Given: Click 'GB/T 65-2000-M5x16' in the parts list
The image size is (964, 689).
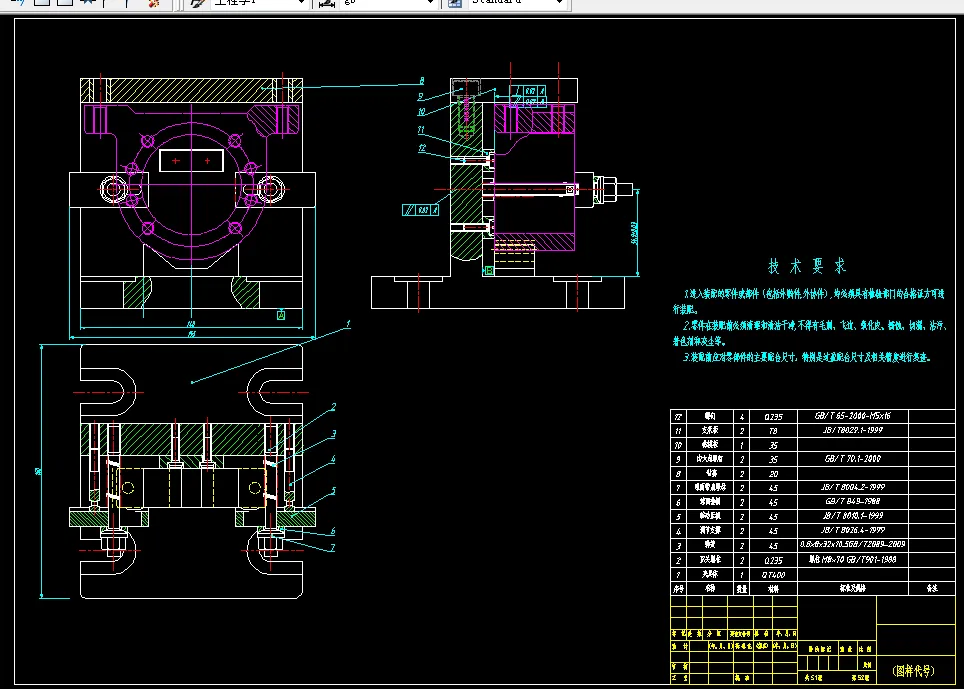Looking at the screenshot, I should click(x=852, y=416).
